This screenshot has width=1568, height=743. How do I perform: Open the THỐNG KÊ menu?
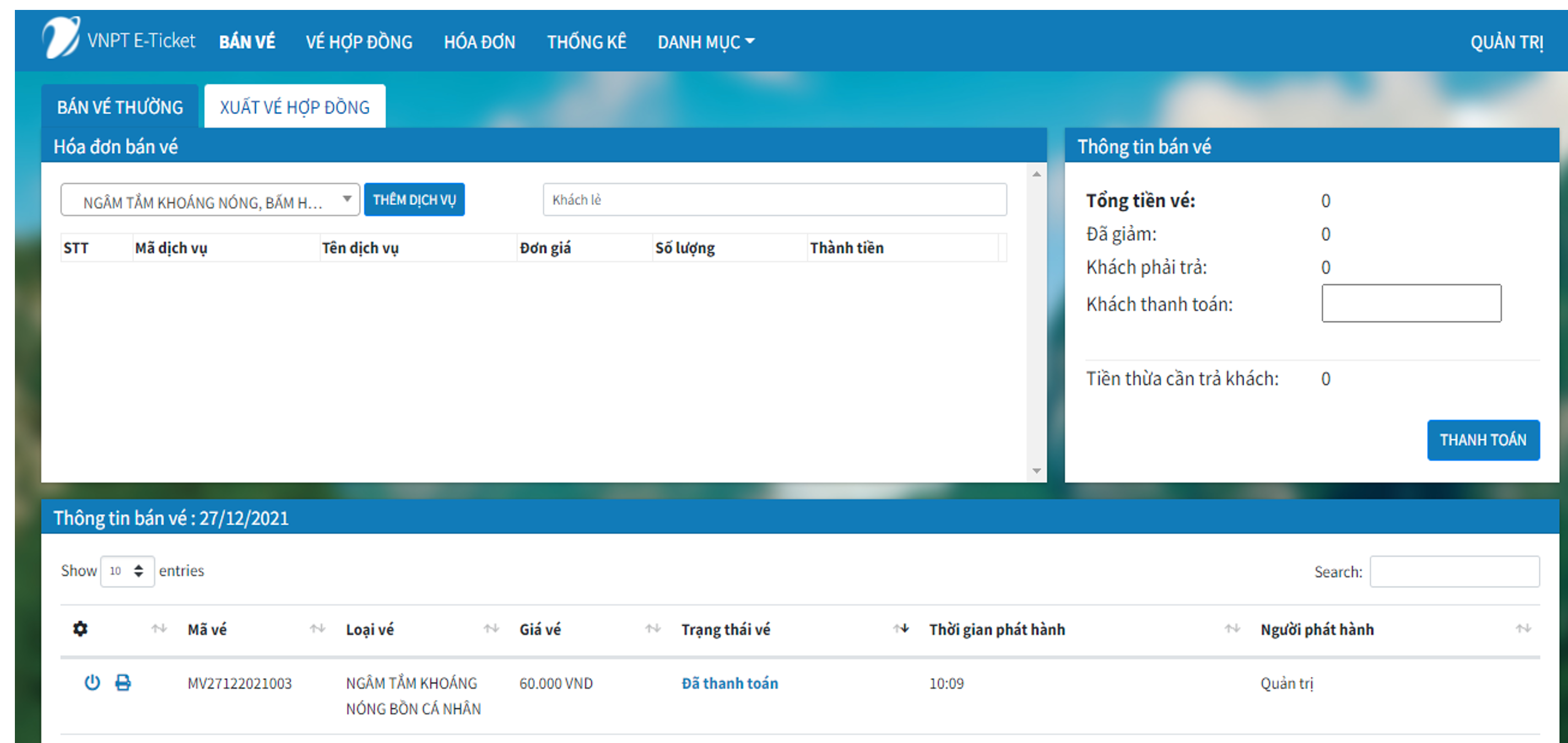click(586, 41)
